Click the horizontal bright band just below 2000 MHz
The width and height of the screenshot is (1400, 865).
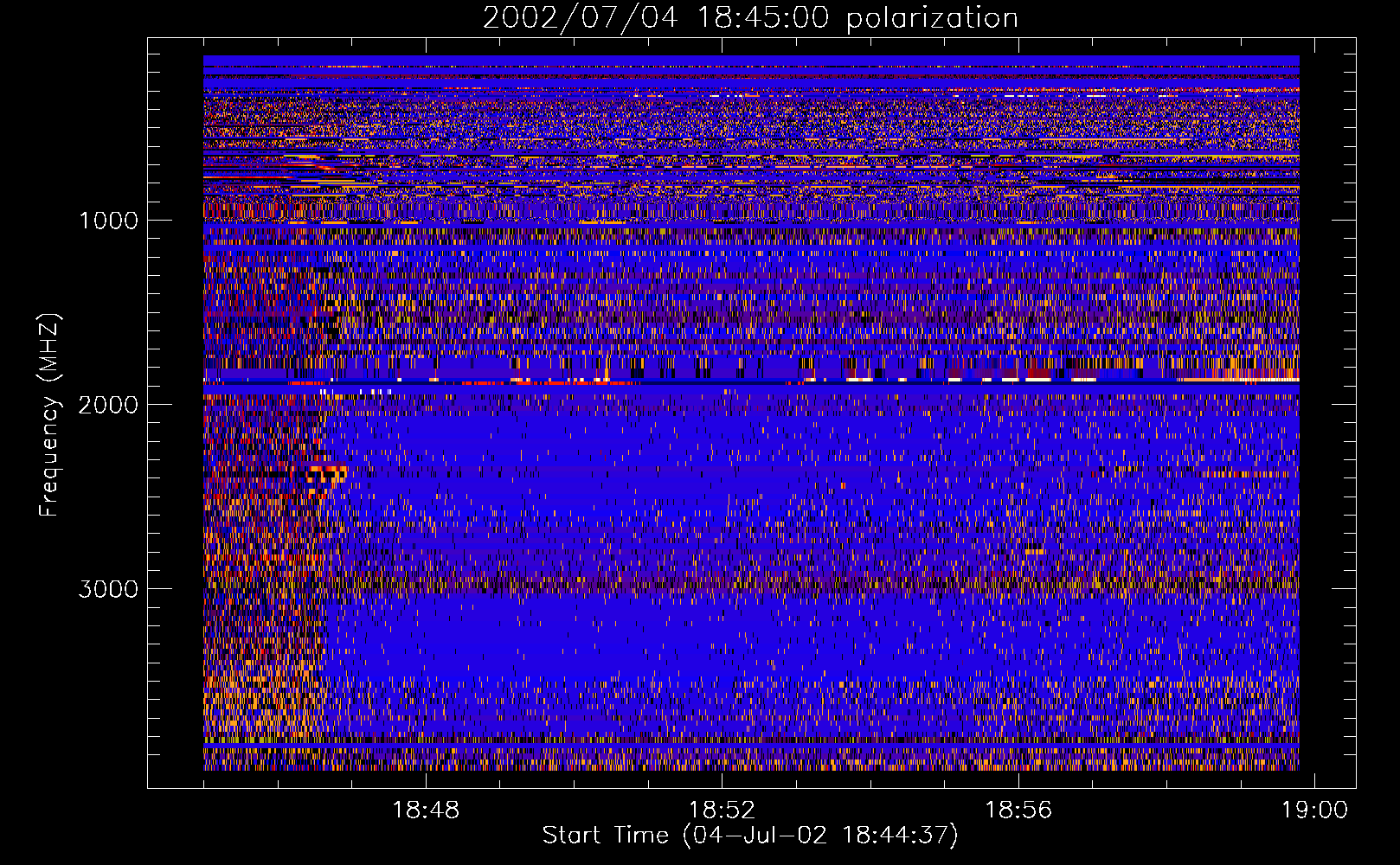751,381
